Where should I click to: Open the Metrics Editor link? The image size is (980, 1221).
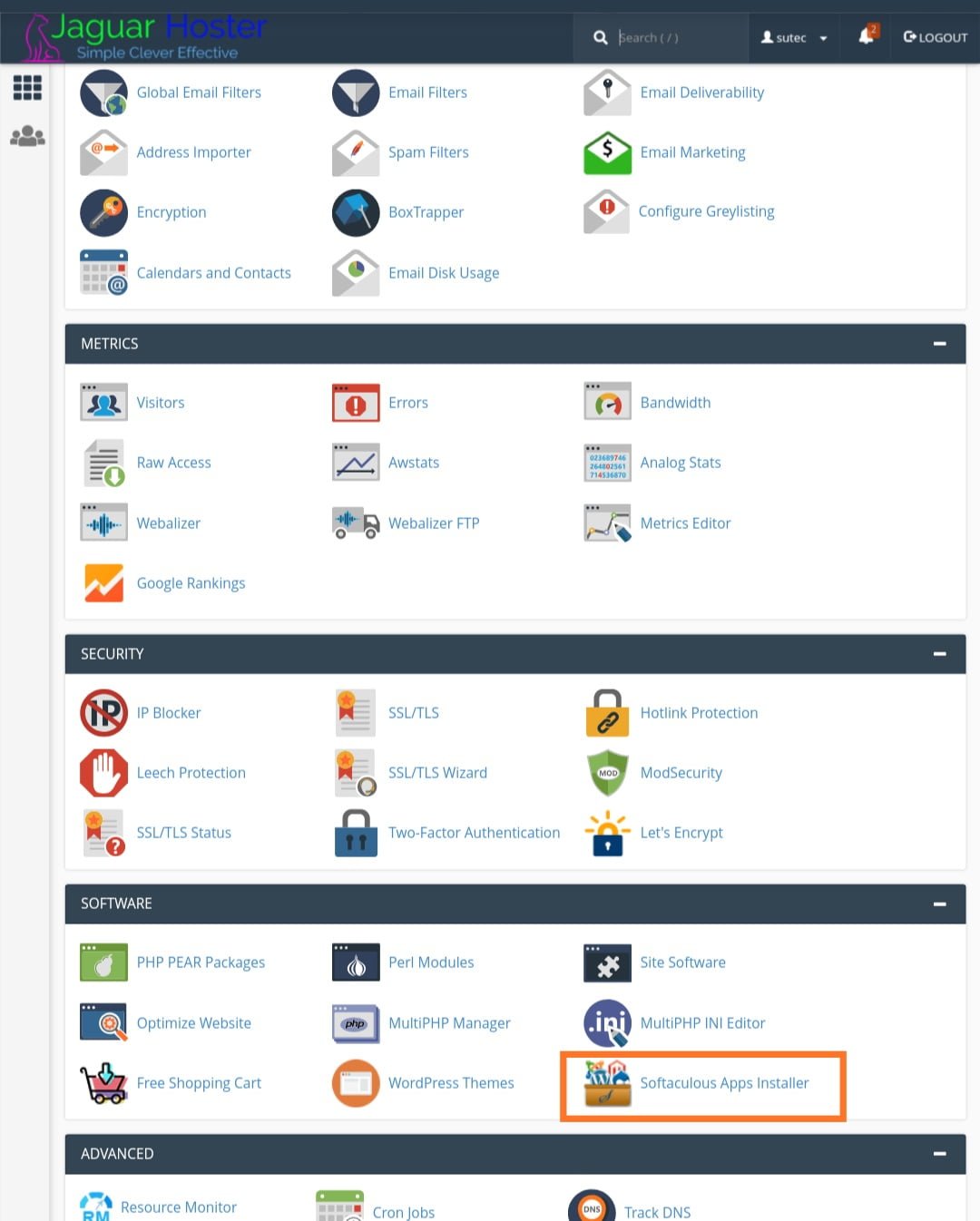pyautogui.click(x=685, y=523)
